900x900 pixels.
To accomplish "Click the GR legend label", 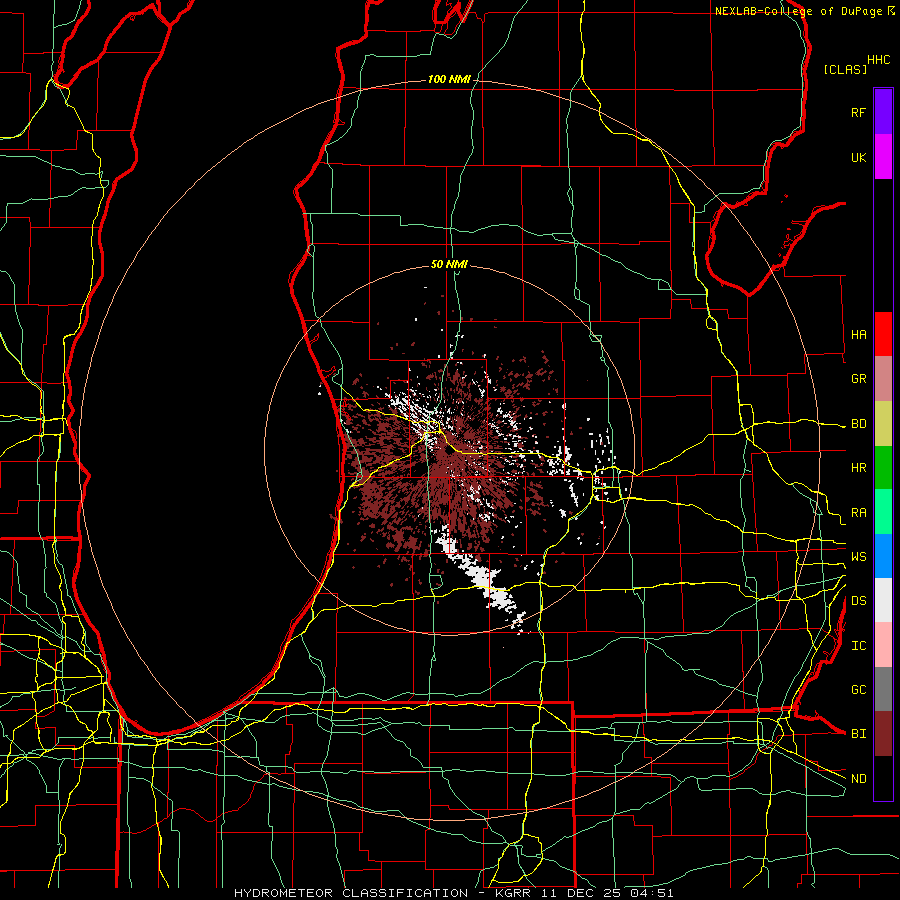I will tap(858, 379).
